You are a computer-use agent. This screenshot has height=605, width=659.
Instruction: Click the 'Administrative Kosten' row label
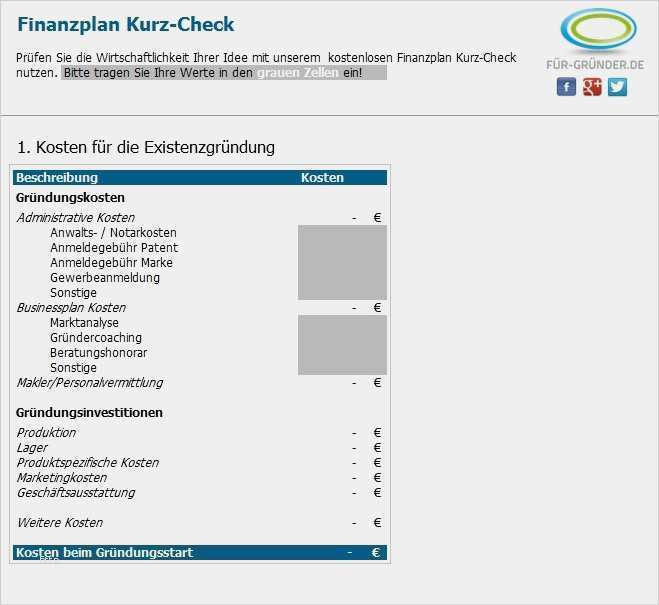point(76,218)
